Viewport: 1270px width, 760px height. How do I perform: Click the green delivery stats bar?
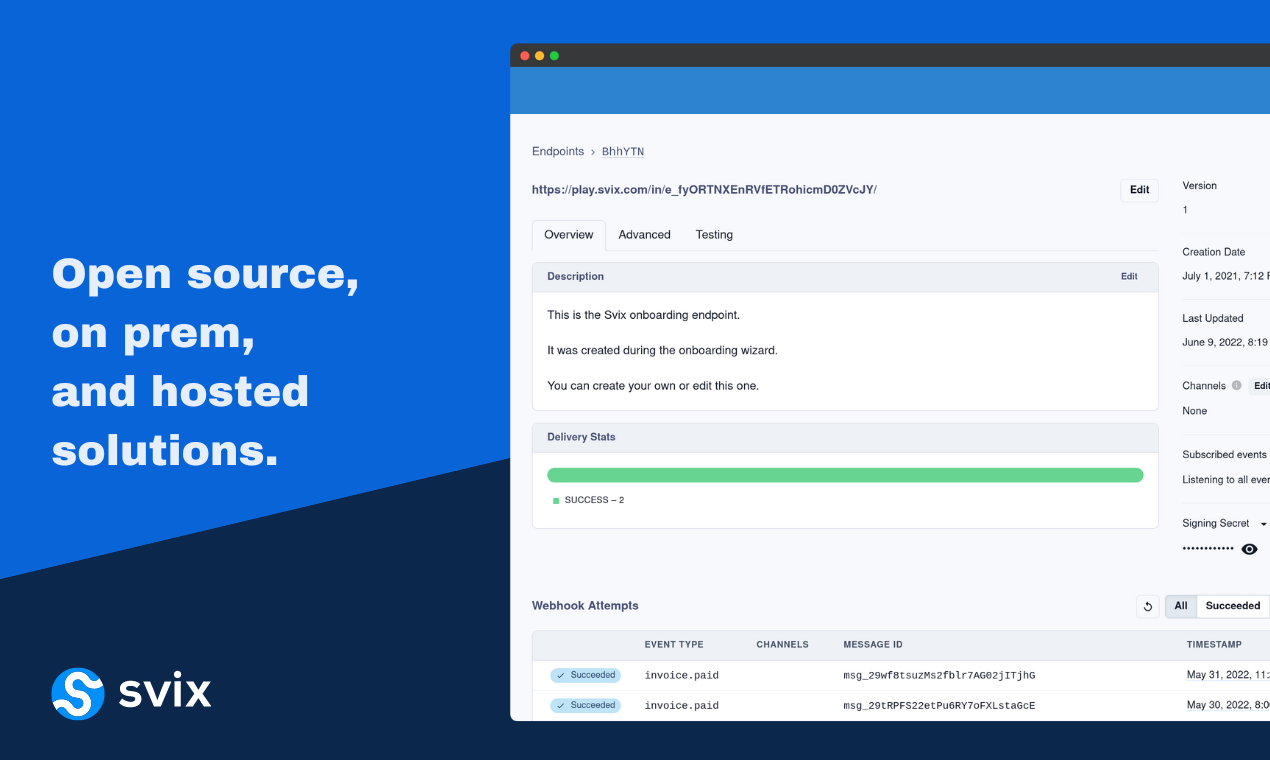tap(845, 475)
